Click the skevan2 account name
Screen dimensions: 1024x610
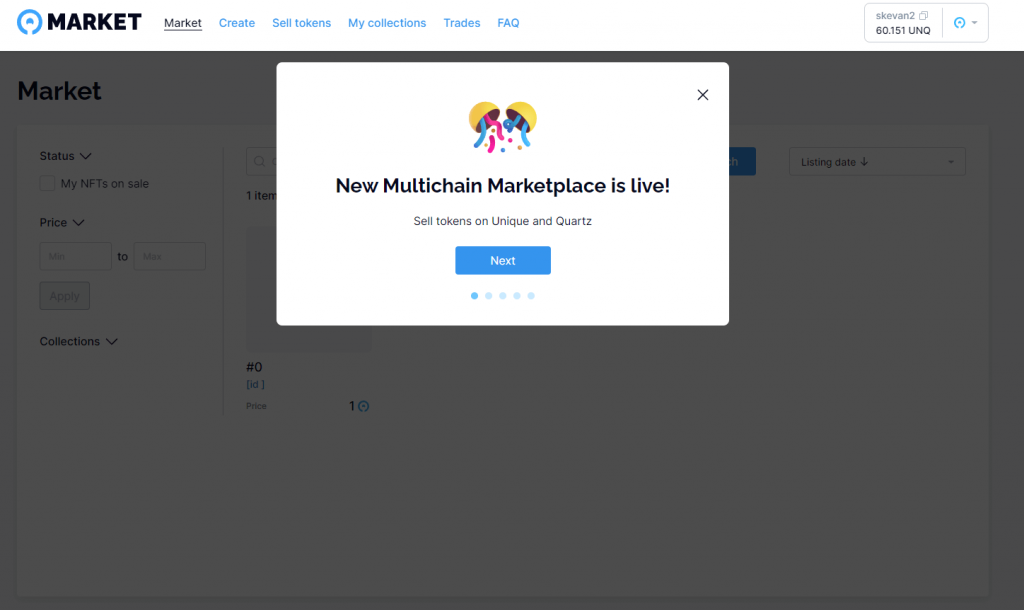coord(895,15)
